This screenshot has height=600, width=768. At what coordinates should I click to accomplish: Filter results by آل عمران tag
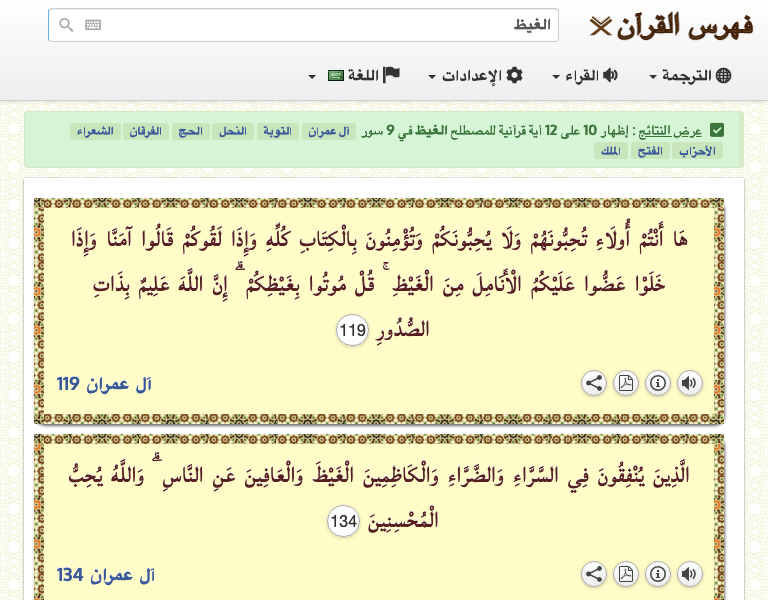click(x=329, y=131)
